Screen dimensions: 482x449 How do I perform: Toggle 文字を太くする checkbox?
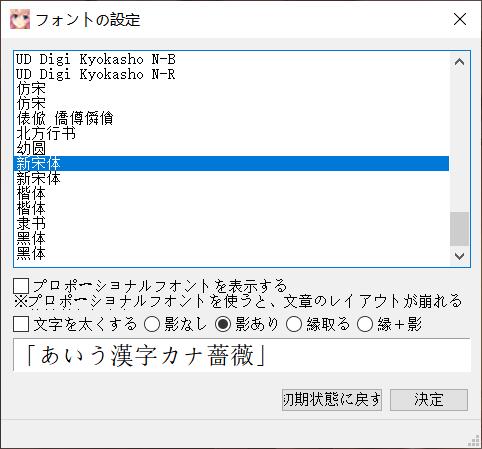(x=21, y=324)
